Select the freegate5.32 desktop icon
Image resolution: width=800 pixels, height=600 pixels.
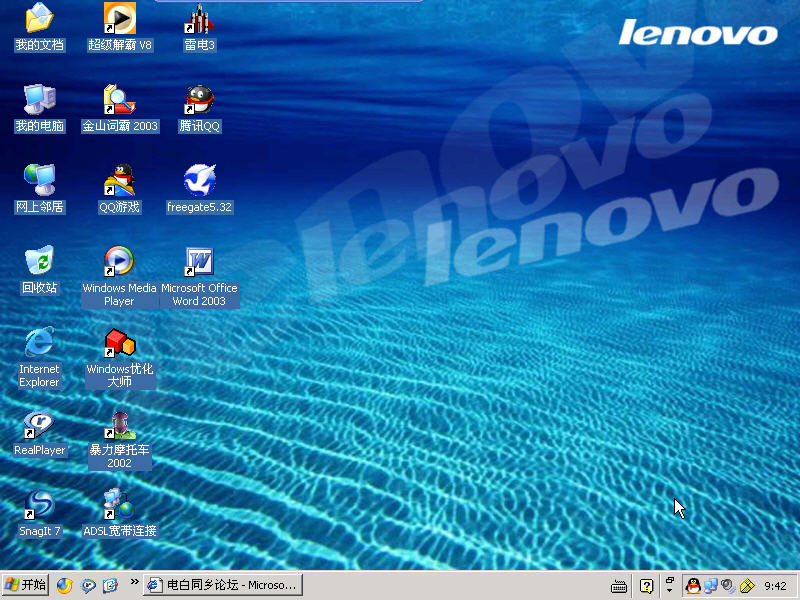click(x=199, y=182)
